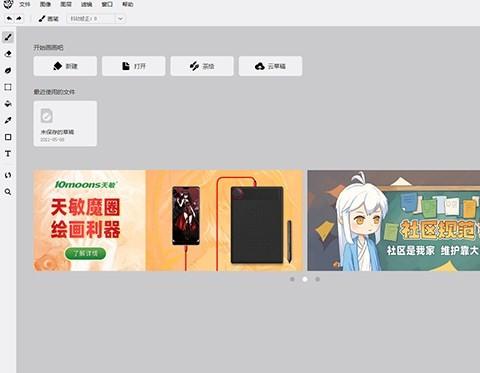The height and width of the screenshot is (373, 480).
Task: Open the 滤镜 (Filter) menu
Action: point(87,4)
